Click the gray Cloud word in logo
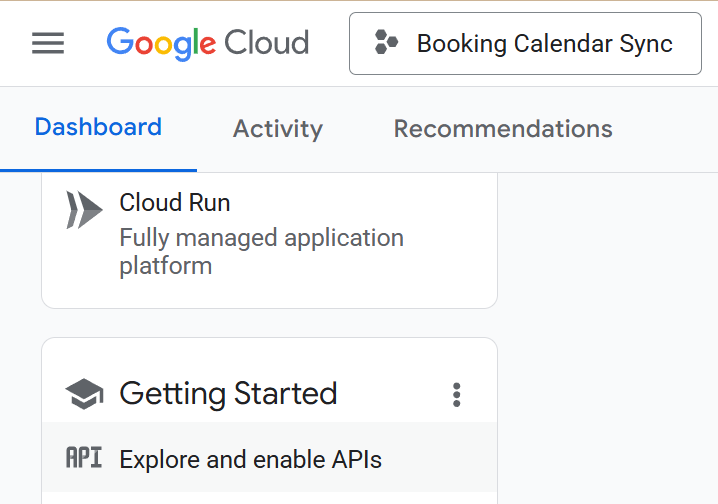This screenshot has width=718, height=504. (266, 43)
